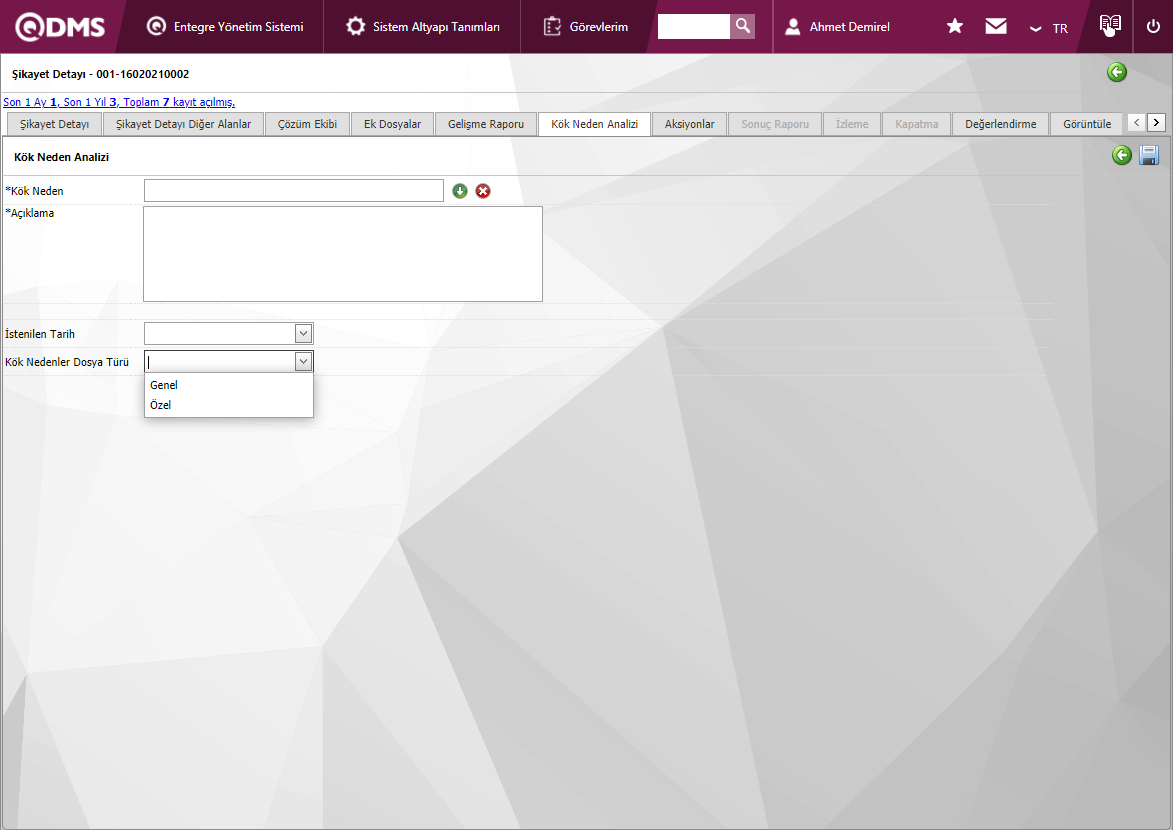The width and height of the screenshot is (1173, 830).
Task: Click green back arrow in Kök Neden Analizi panel
Action: click(x=1121, y=155)
